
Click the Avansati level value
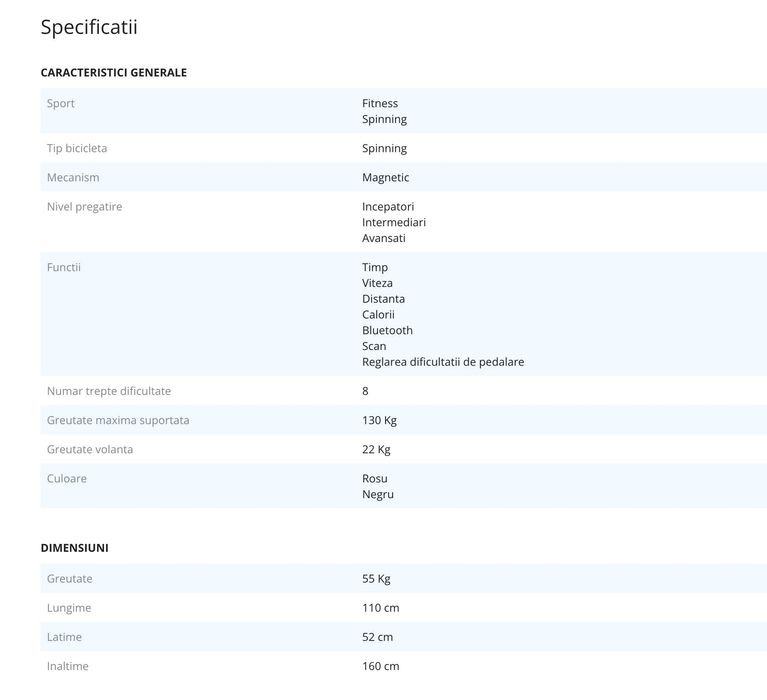(383, 239)
